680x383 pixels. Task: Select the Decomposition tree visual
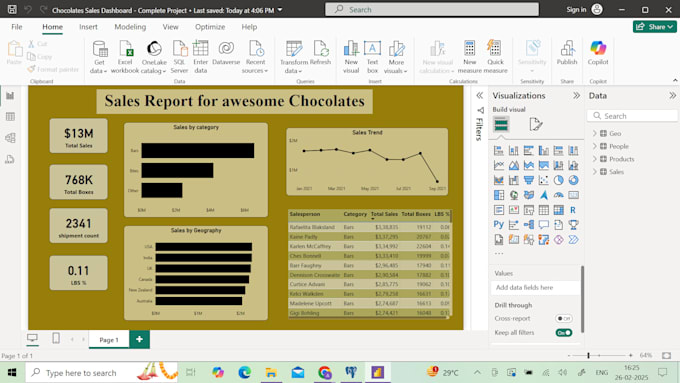pyautogui.click(x=529, y=225)
